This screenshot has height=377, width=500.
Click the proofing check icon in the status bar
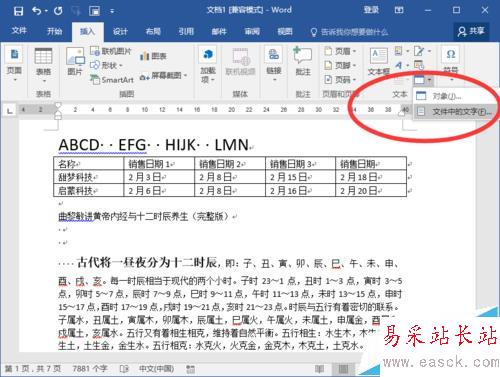coord(124,369)
